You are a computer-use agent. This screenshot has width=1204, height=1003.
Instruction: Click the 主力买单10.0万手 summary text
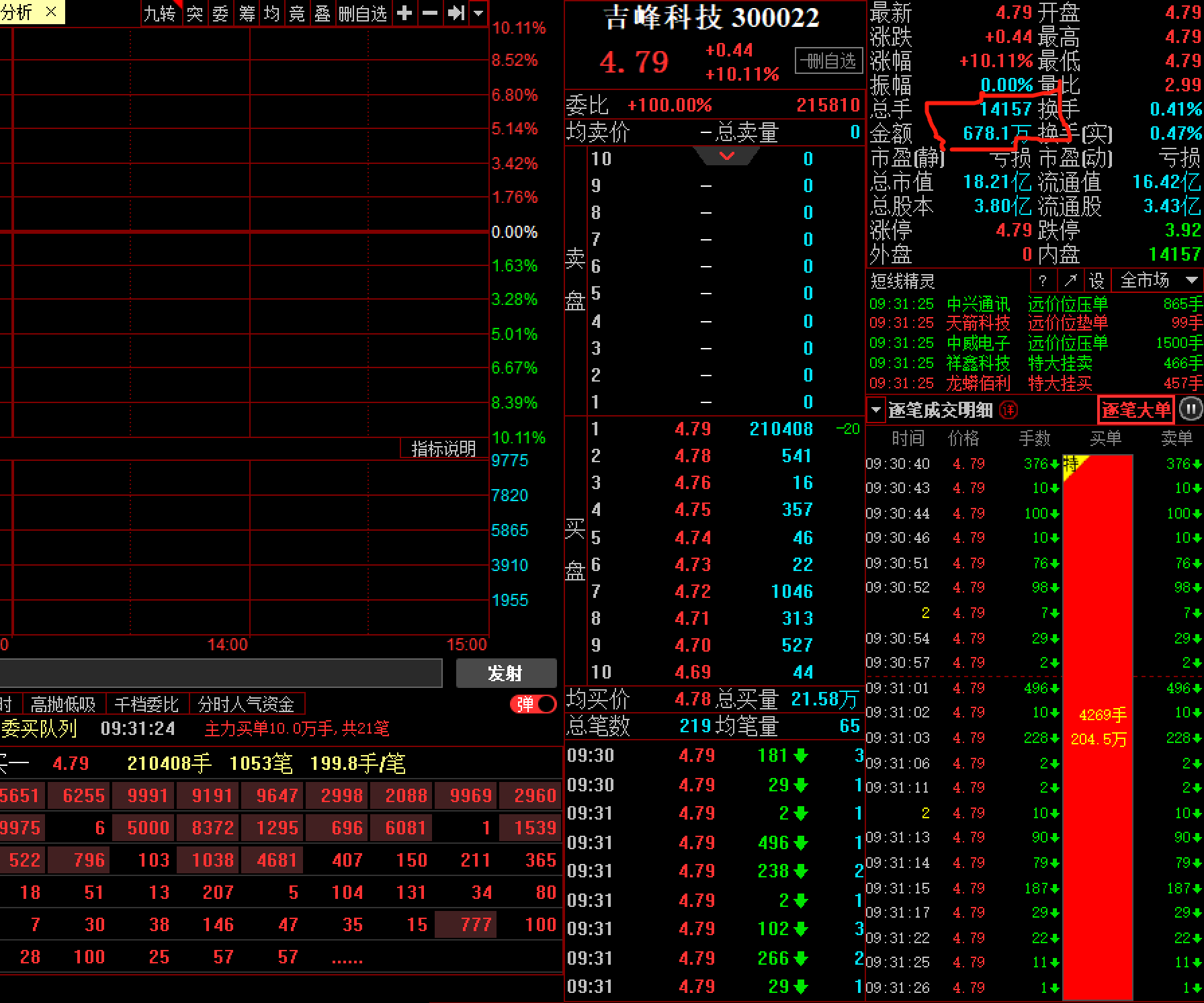tap(297, 728)
